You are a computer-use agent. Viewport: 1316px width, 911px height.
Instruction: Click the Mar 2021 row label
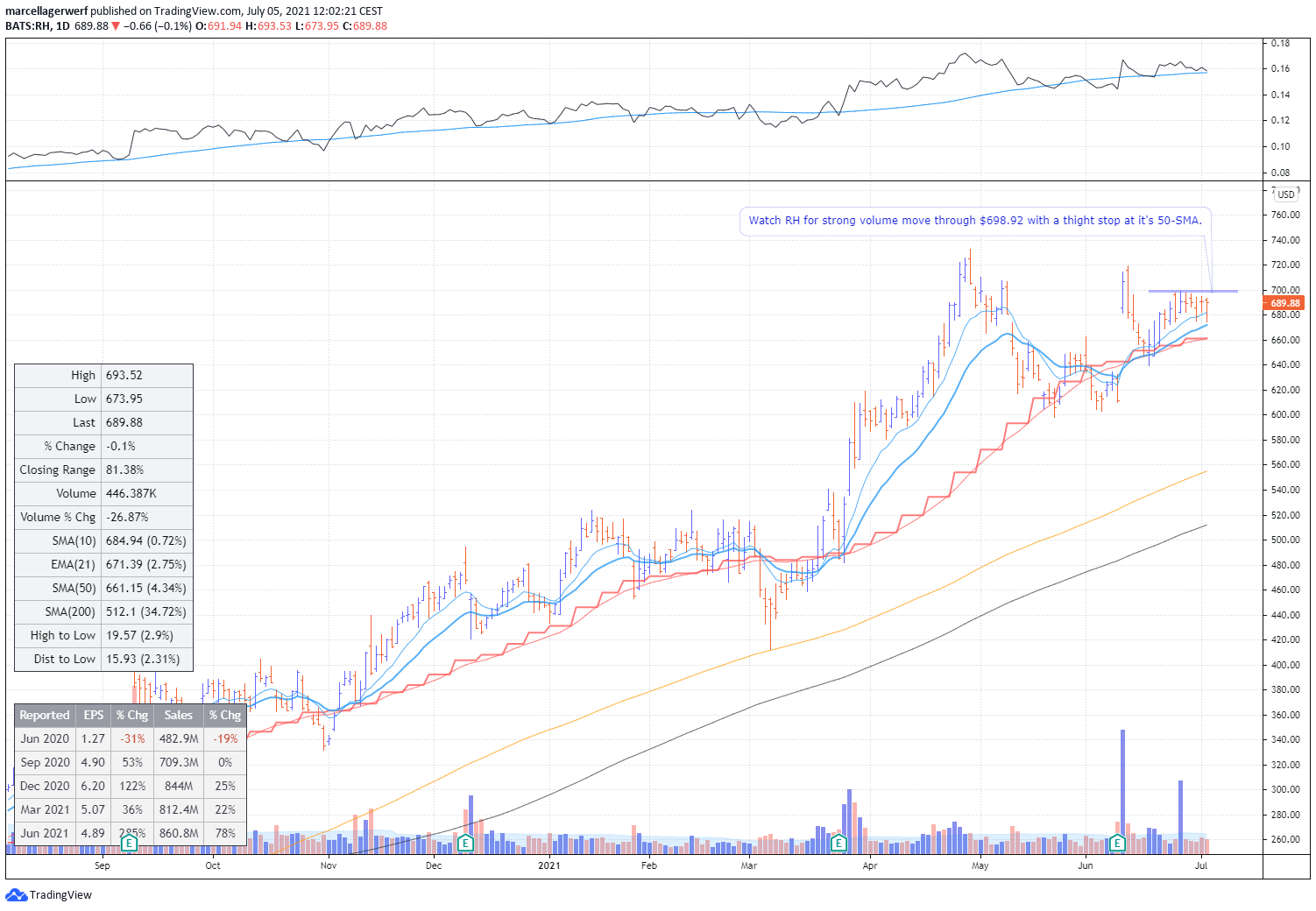[45, 809]
